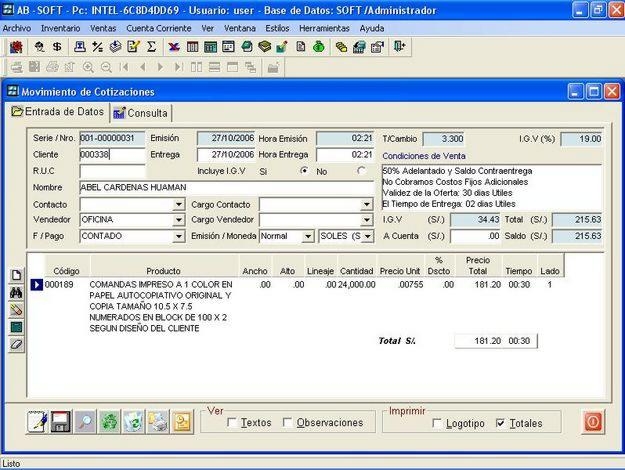Viewport: 625px width, 470px height.
Task: Click the olive book toolbar icon
Action: pyautogui.click(x=265, y=47)
